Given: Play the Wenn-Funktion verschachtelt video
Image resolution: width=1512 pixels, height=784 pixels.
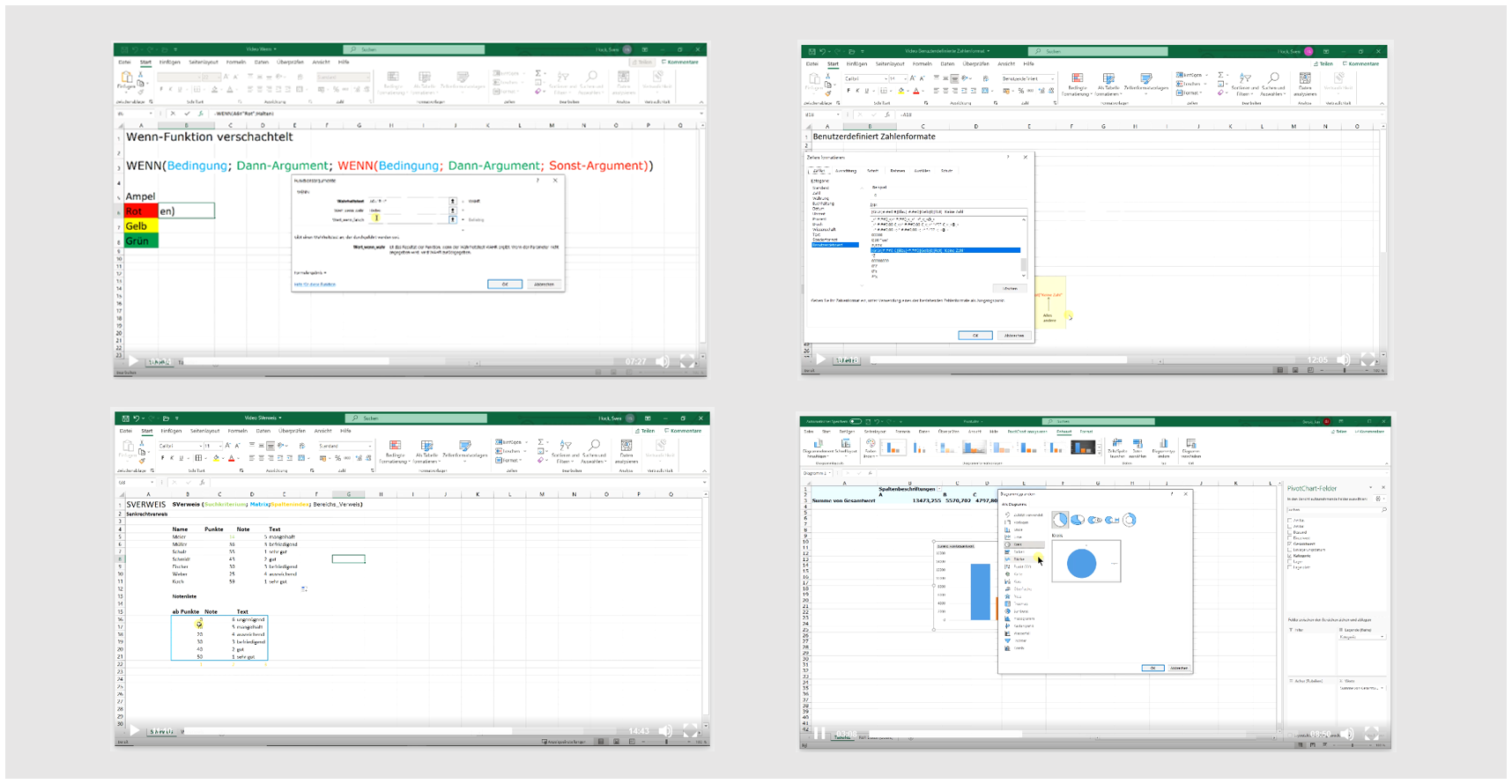Looking at the screenshot, I should pyautogui.click(x=133, y=361).
